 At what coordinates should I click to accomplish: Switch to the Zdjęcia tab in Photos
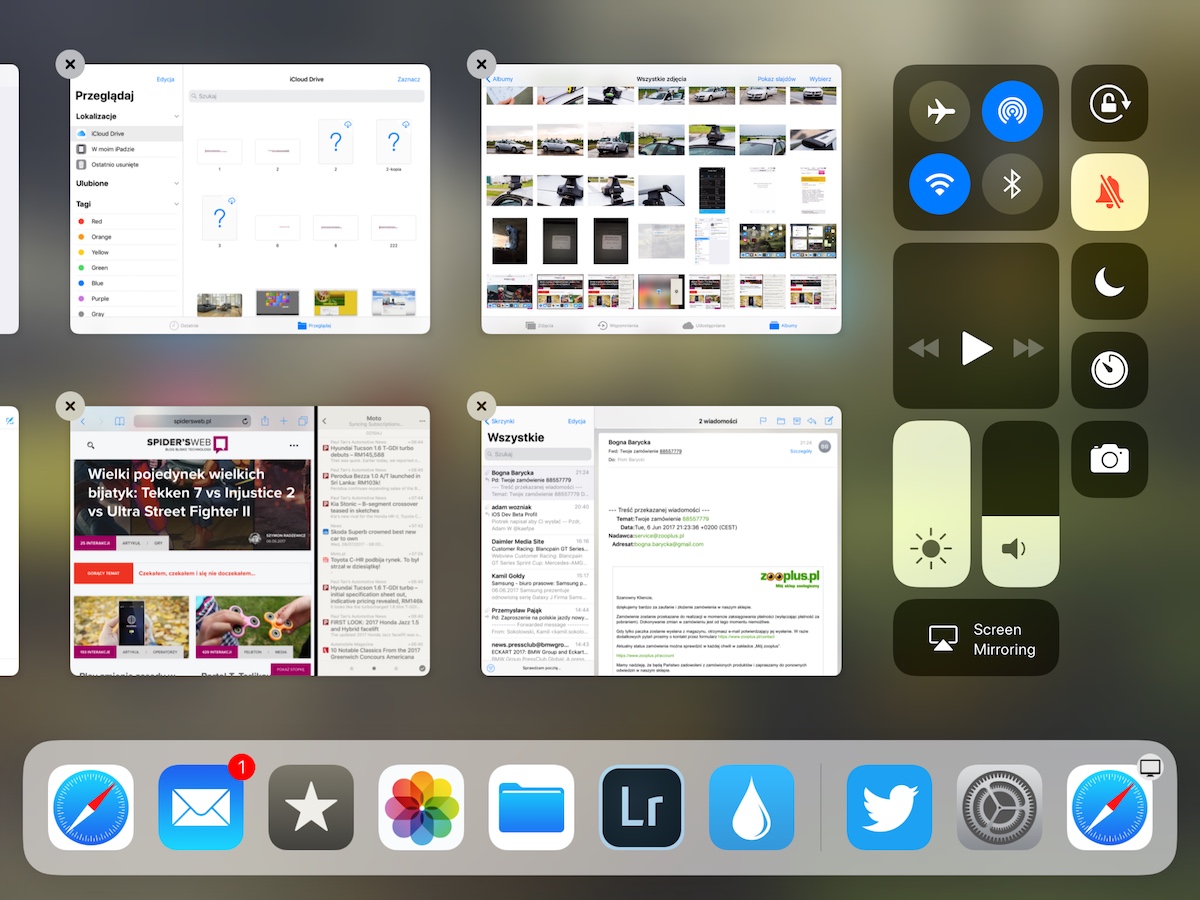[539, 325]
